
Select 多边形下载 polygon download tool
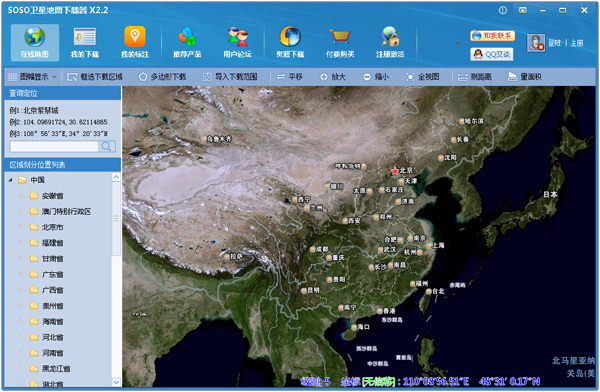[162, 77]
